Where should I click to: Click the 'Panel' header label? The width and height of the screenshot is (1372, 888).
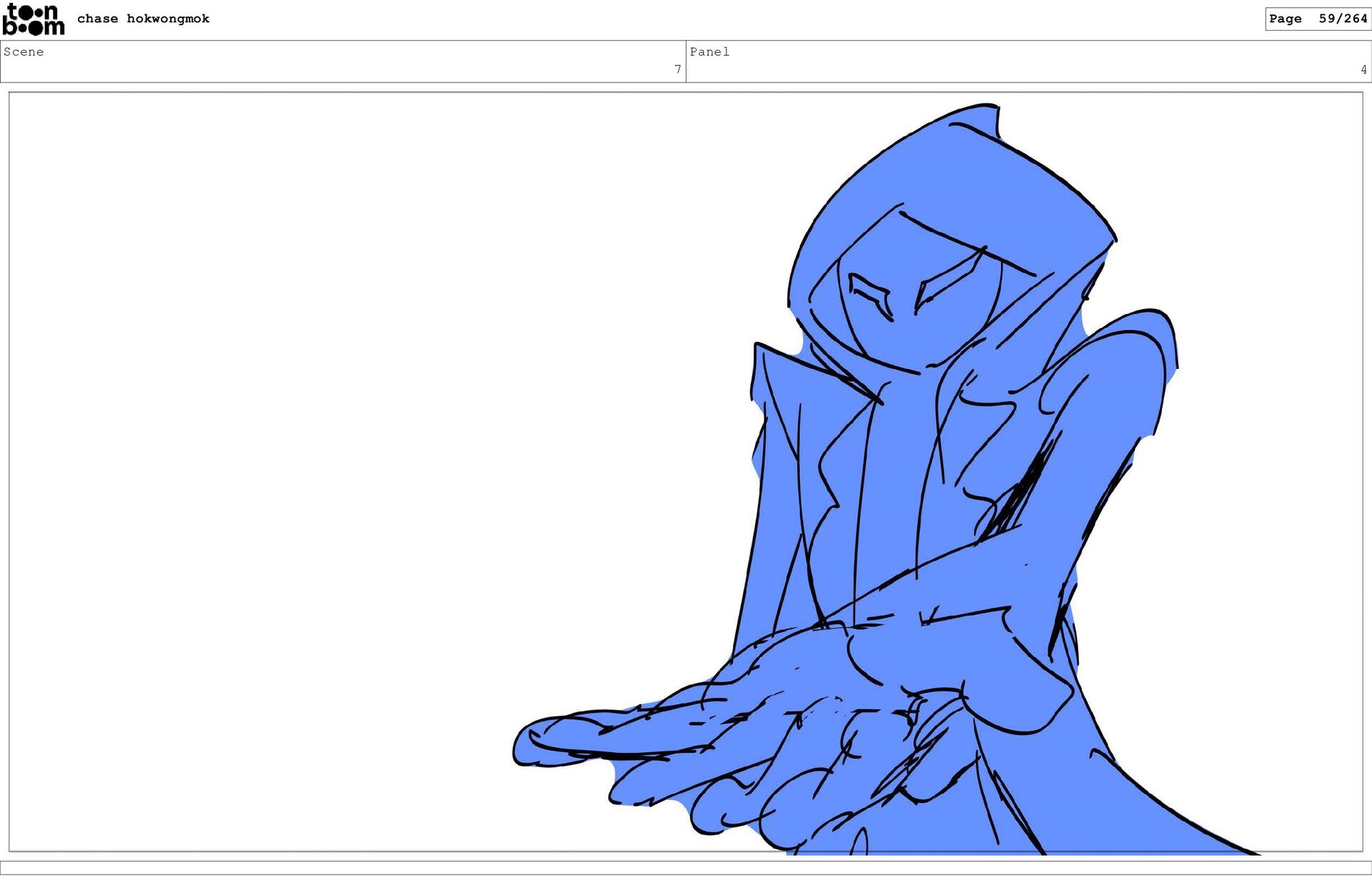click(x=709, y=51)
